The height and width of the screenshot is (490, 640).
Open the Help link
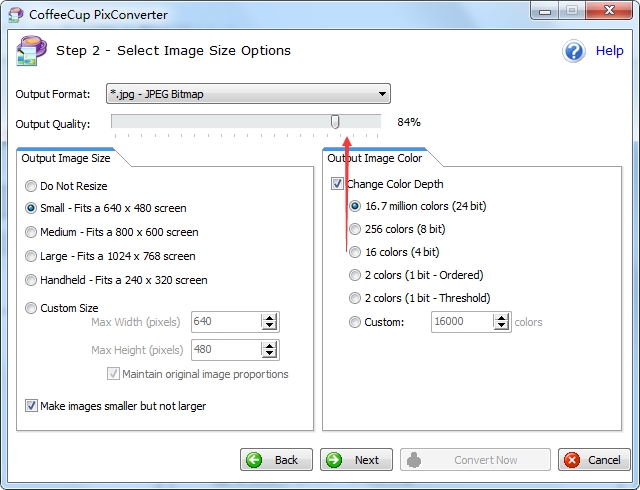point(609,51)
